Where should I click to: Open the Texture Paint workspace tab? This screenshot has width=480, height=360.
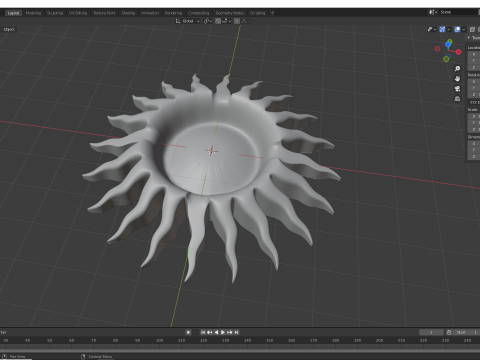click(x=104, y=13)
